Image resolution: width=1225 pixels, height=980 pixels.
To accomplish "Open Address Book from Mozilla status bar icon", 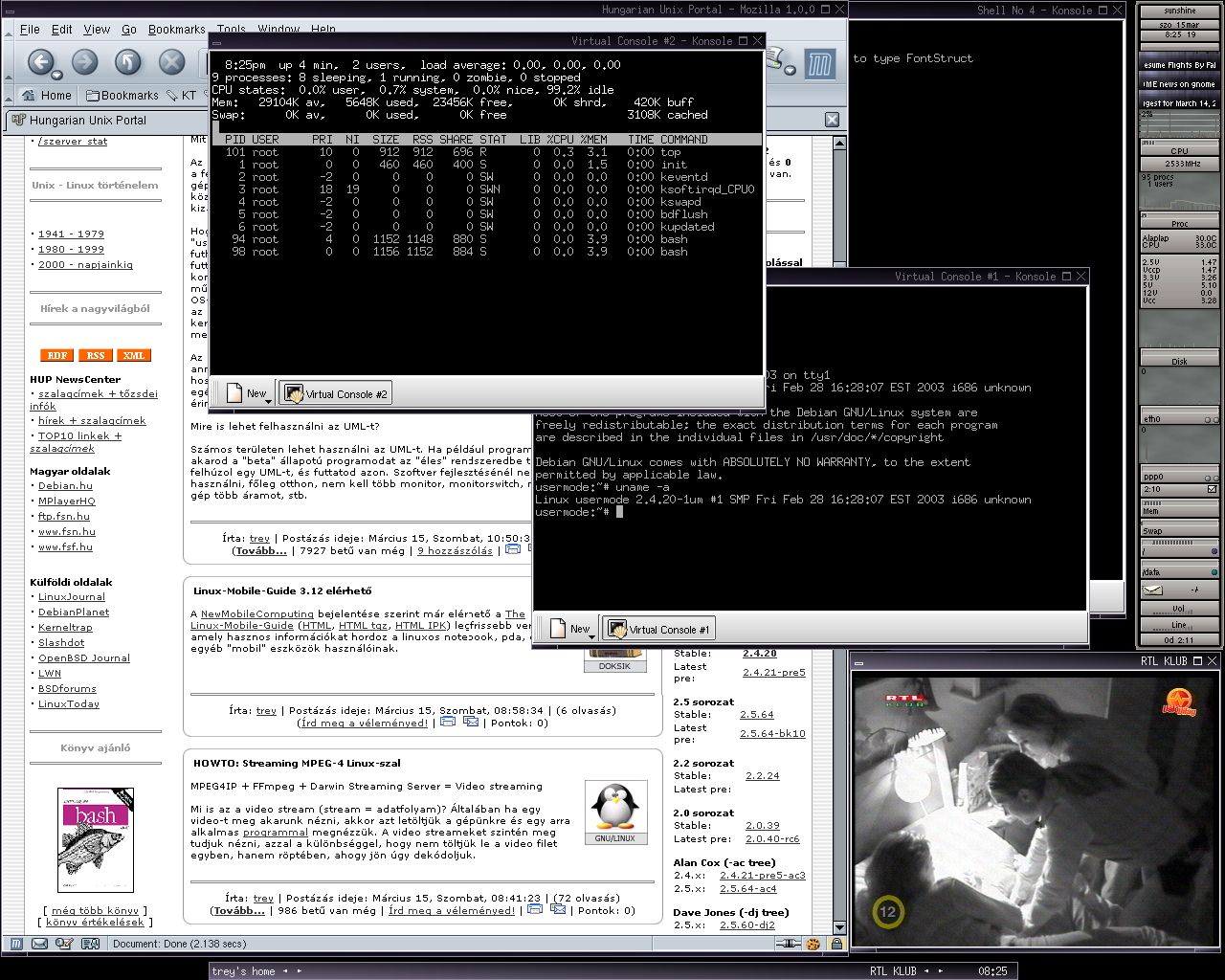I will click(91, 944).
